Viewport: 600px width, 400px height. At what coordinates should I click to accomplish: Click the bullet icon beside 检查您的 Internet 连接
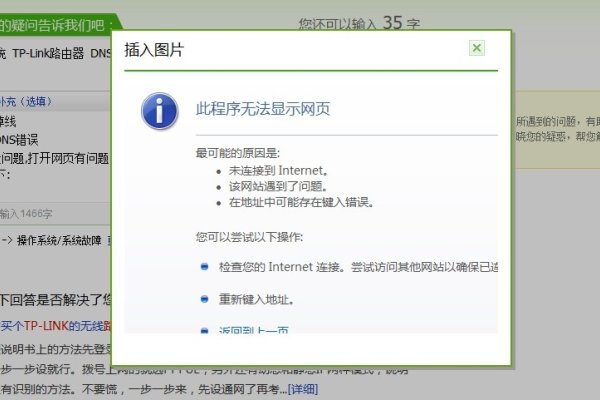pos(205,266)
